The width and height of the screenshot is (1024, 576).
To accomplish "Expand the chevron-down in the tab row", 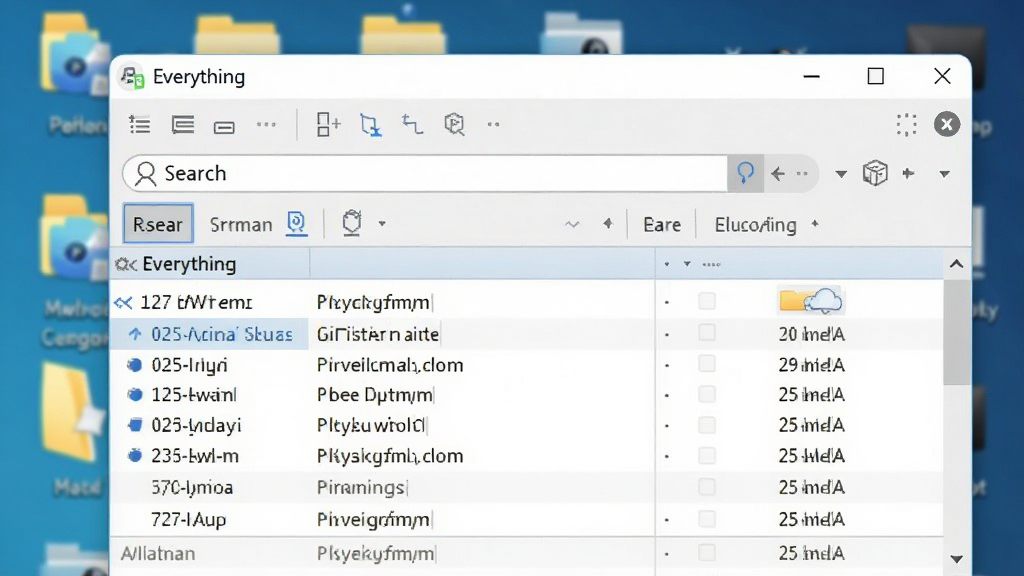I will click(x=572, y=225).
